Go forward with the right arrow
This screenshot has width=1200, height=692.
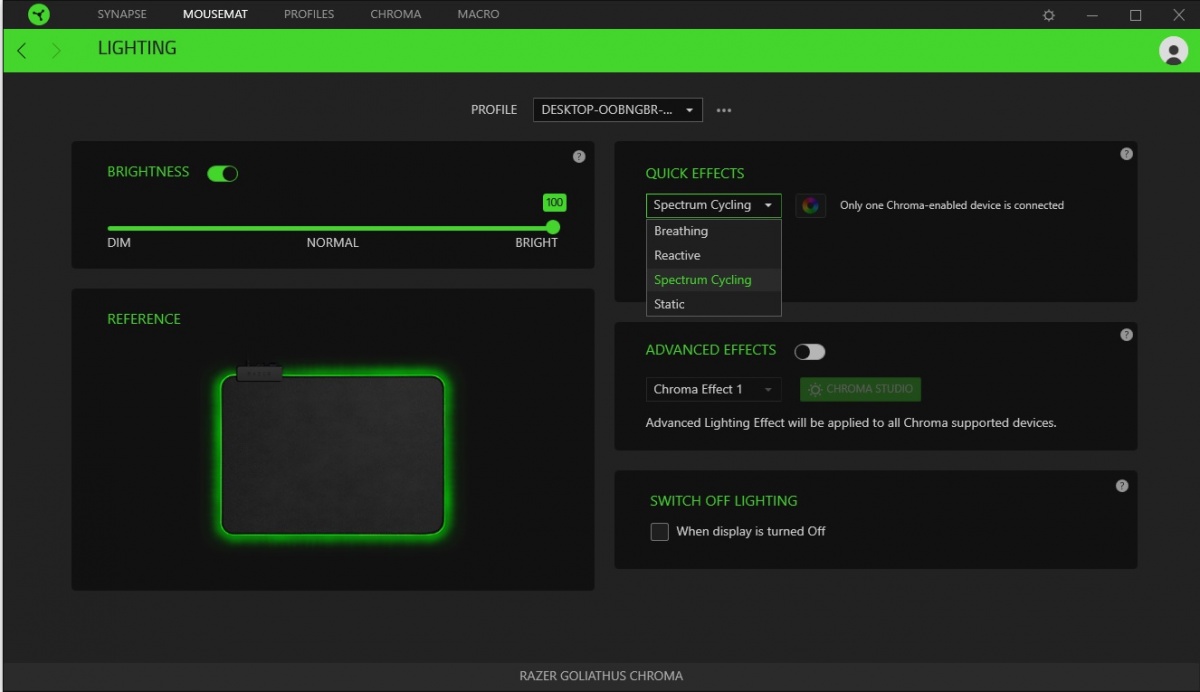pos(56,50)
